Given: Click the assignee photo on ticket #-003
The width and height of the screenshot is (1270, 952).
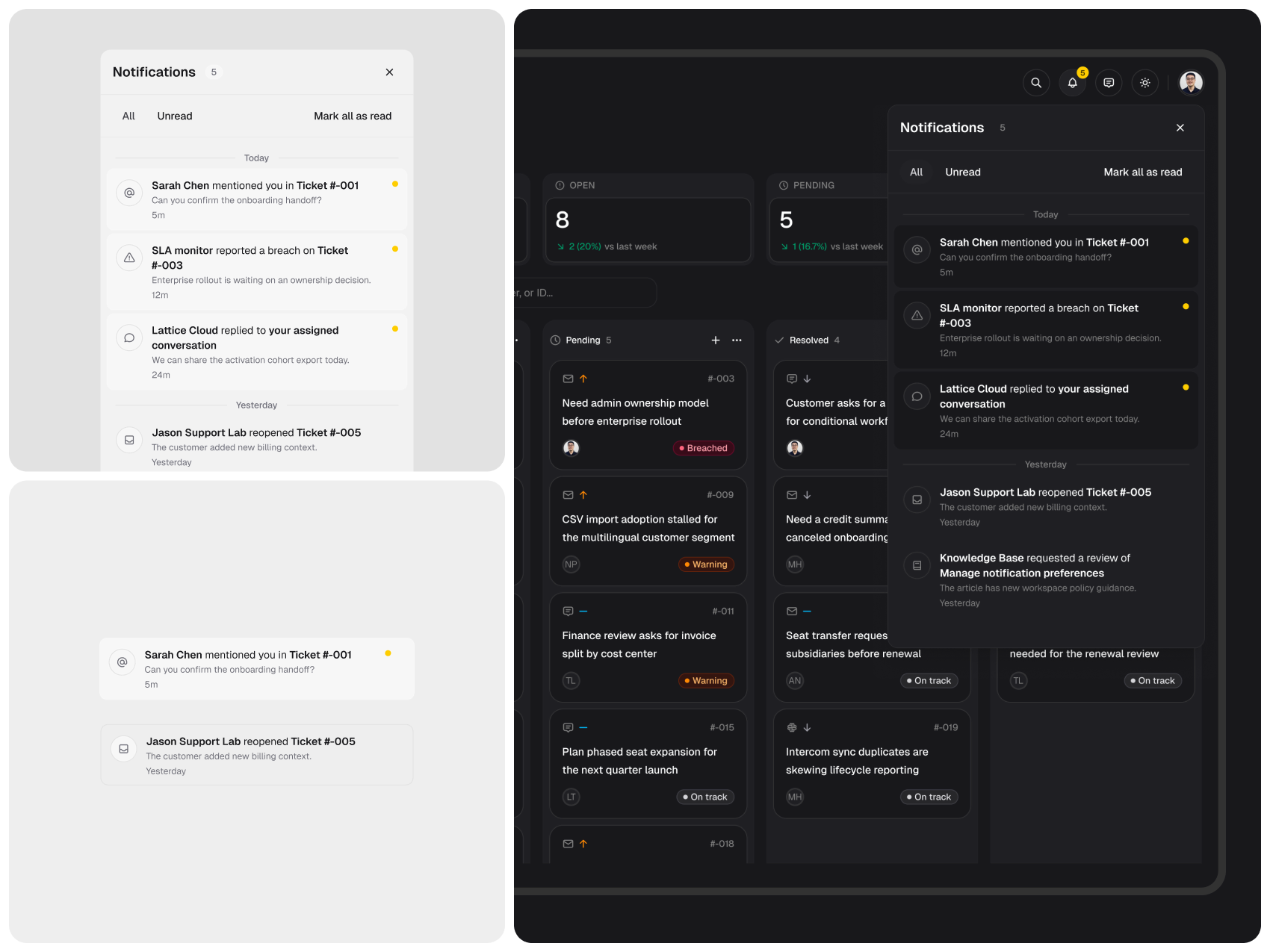Looking at the screenshot, I should [571, 448].
